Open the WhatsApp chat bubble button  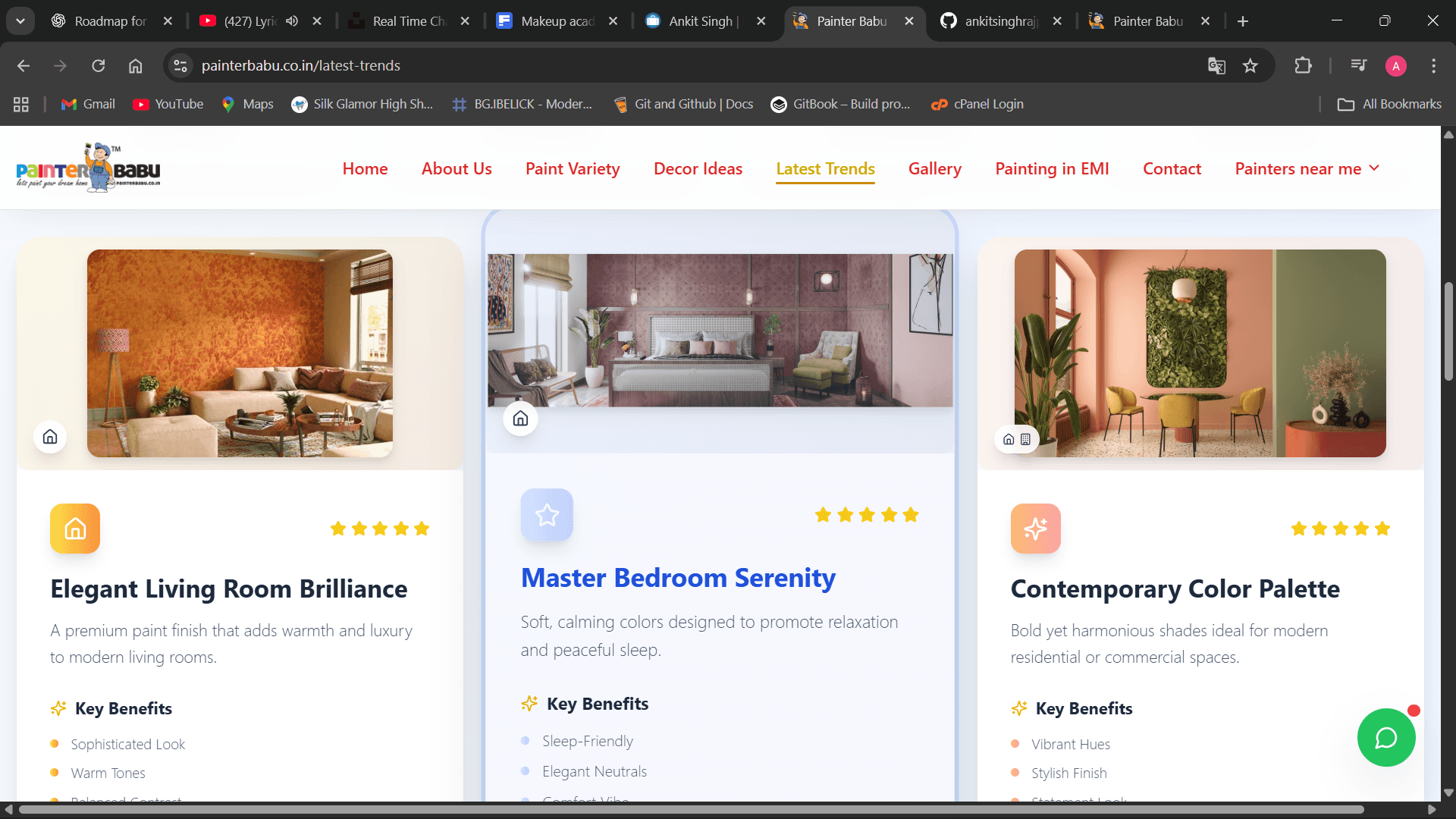[1385, 737]
